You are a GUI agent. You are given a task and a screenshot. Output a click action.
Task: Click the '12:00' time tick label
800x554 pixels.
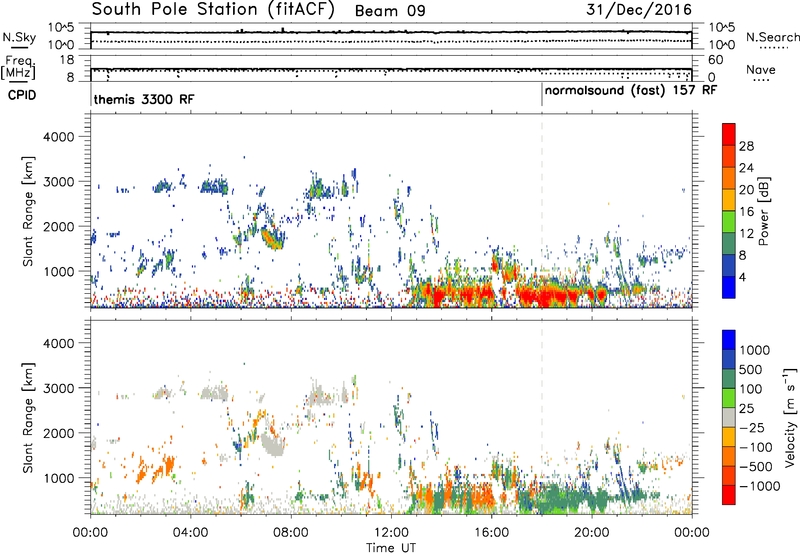391,533
